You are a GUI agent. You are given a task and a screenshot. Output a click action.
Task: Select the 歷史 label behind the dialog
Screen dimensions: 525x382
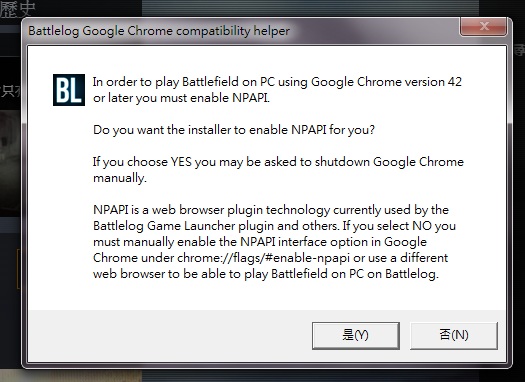coord(17,9)
